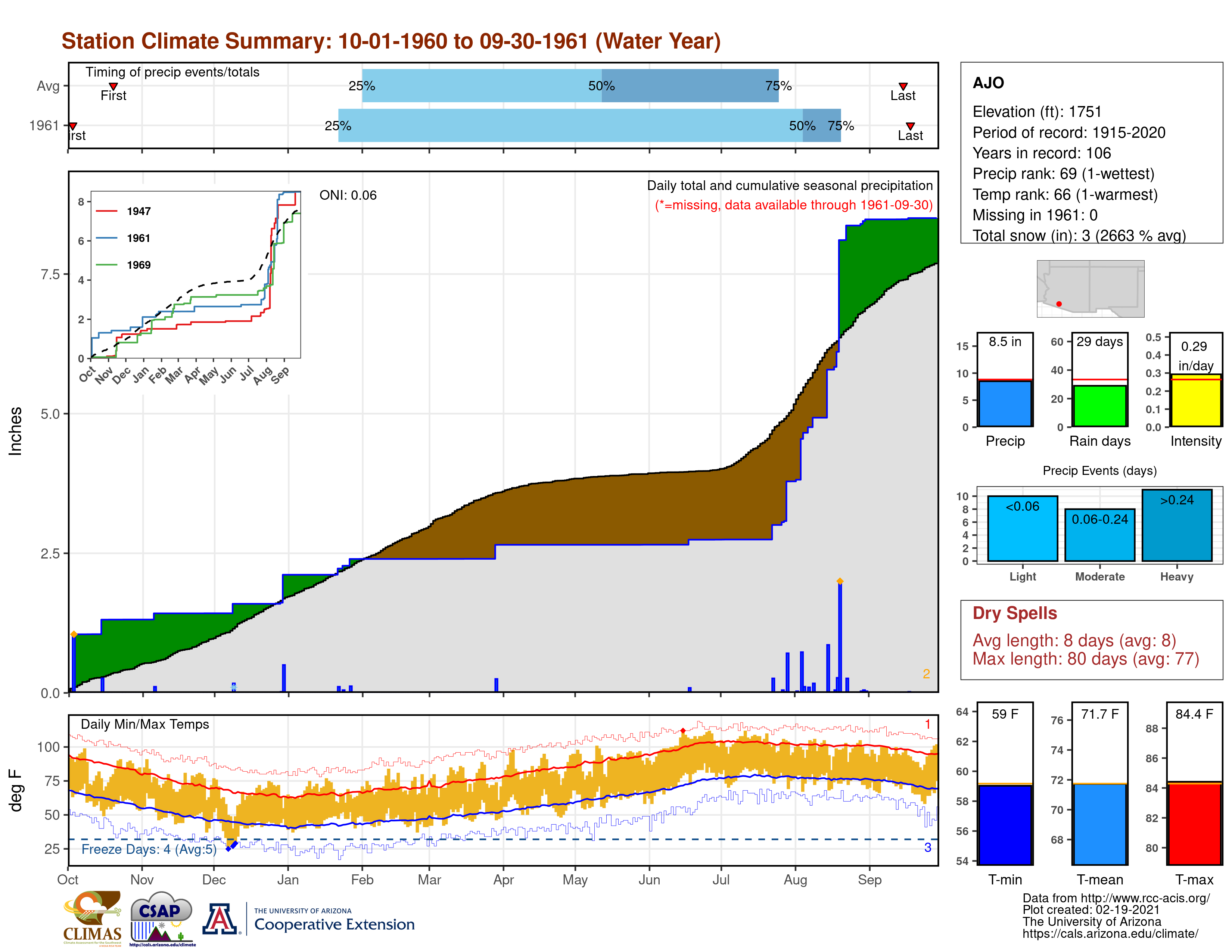The image size is (1232, 952).
Task: Click the Period of record: 1915-2020 line
Action: pos(1069,133)
